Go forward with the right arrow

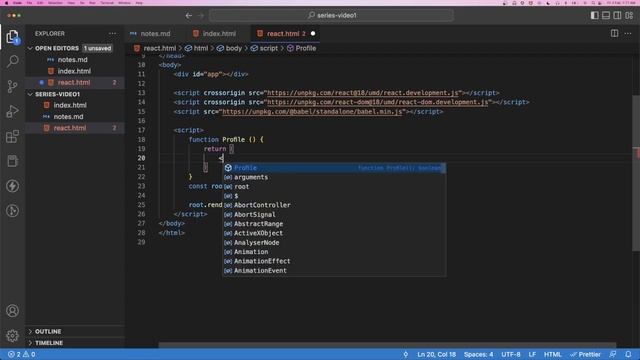[201, 16]
